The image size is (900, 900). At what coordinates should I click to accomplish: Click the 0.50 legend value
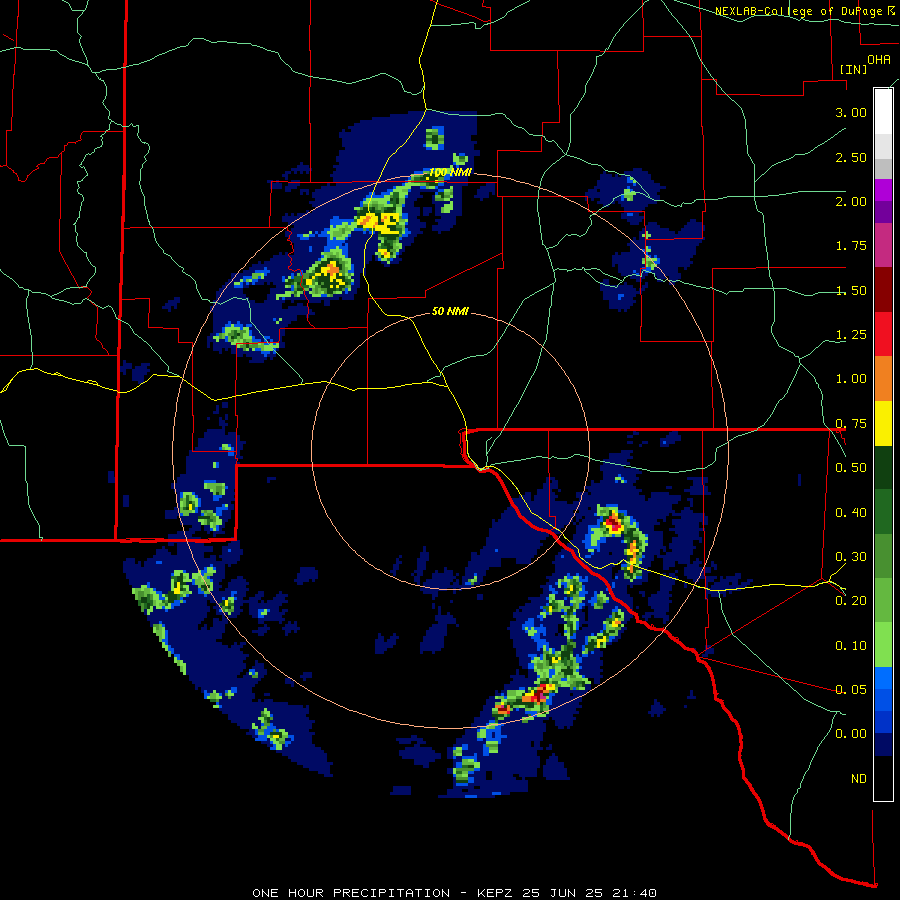851,468
